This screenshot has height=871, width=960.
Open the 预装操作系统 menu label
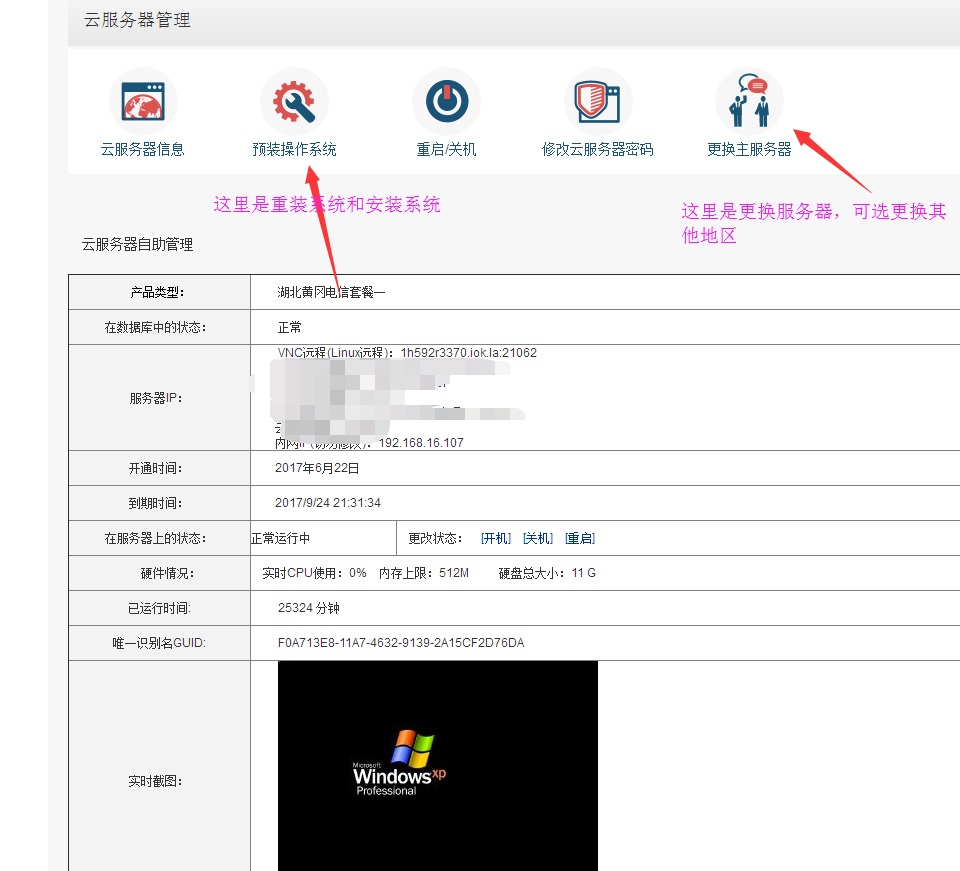point(294,150)
